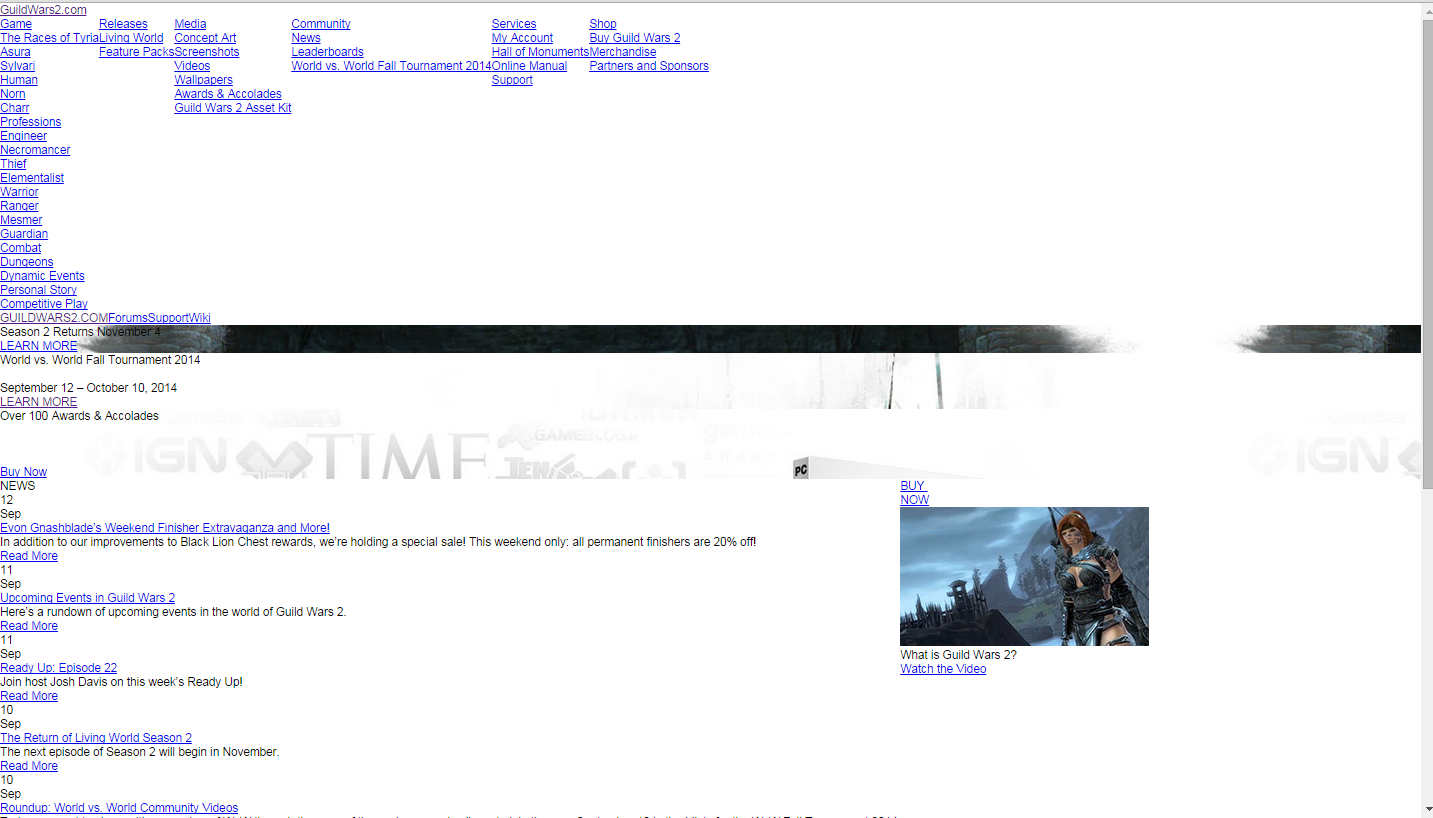Open the Community menu link
Screen dimensions: 1433x818
click(x=321, y=24)
